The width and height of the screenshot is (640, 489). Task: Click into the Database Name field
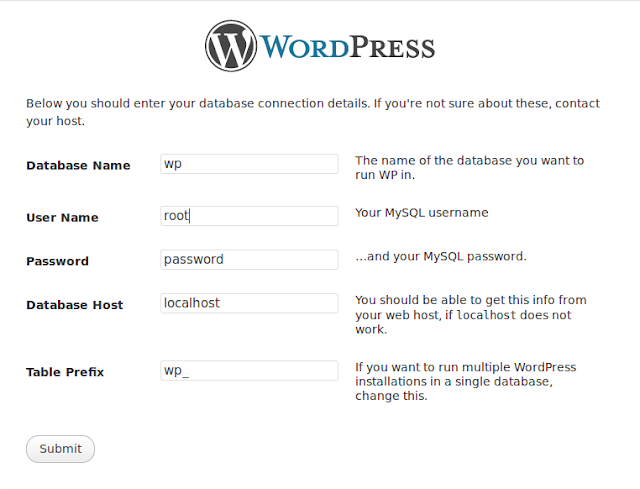click(249, 164)
